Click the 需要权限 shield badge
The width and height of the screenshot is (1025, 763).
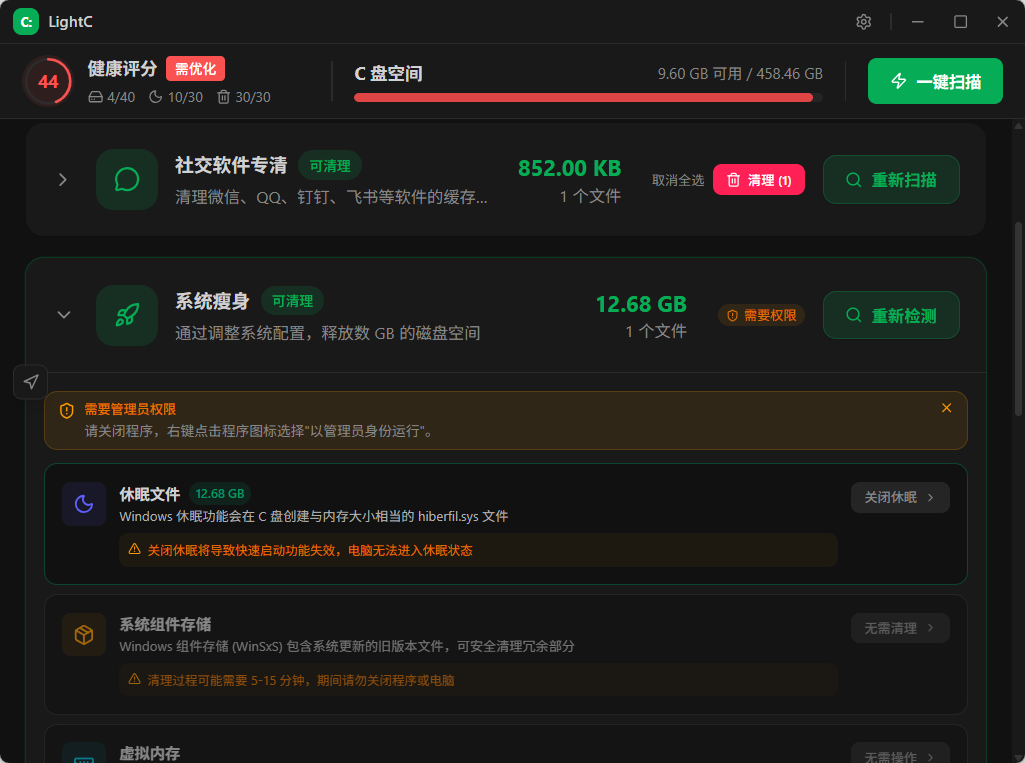point(761,315)
